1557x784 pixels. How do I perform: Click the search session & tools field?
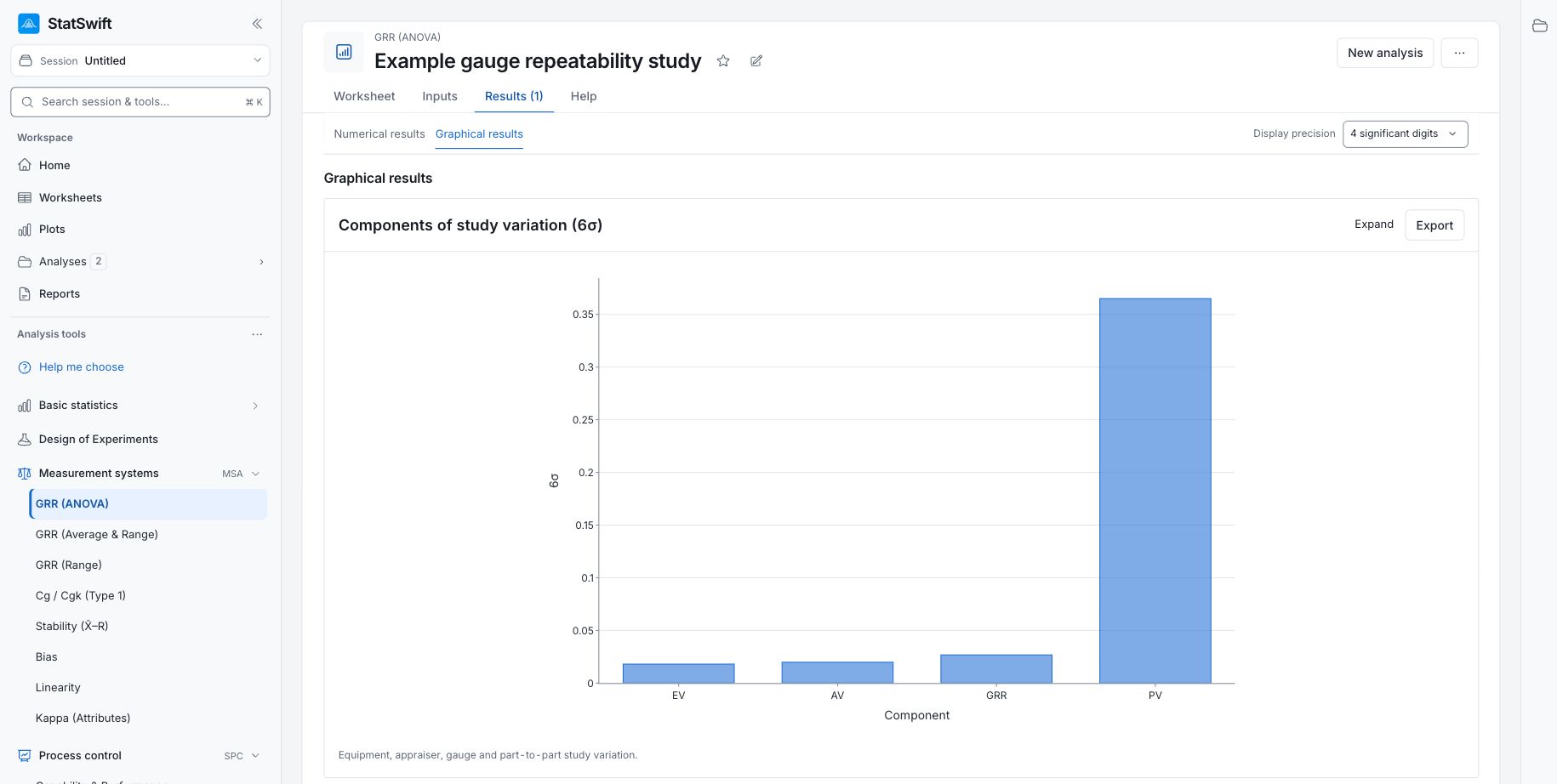tap(140, 102)
